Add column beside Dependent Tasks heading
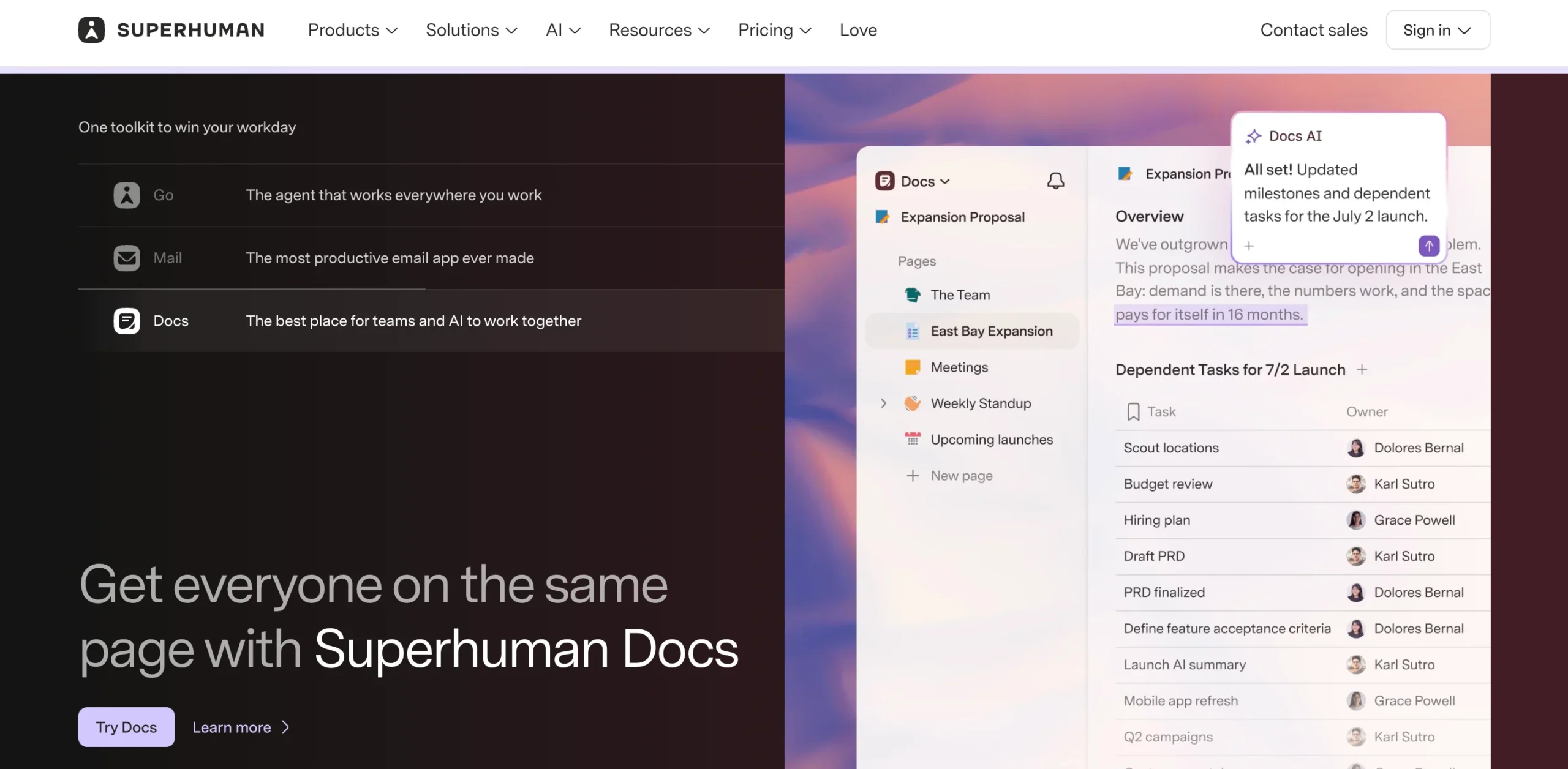Screen dimensions: 1568x769 [1362, 369]
